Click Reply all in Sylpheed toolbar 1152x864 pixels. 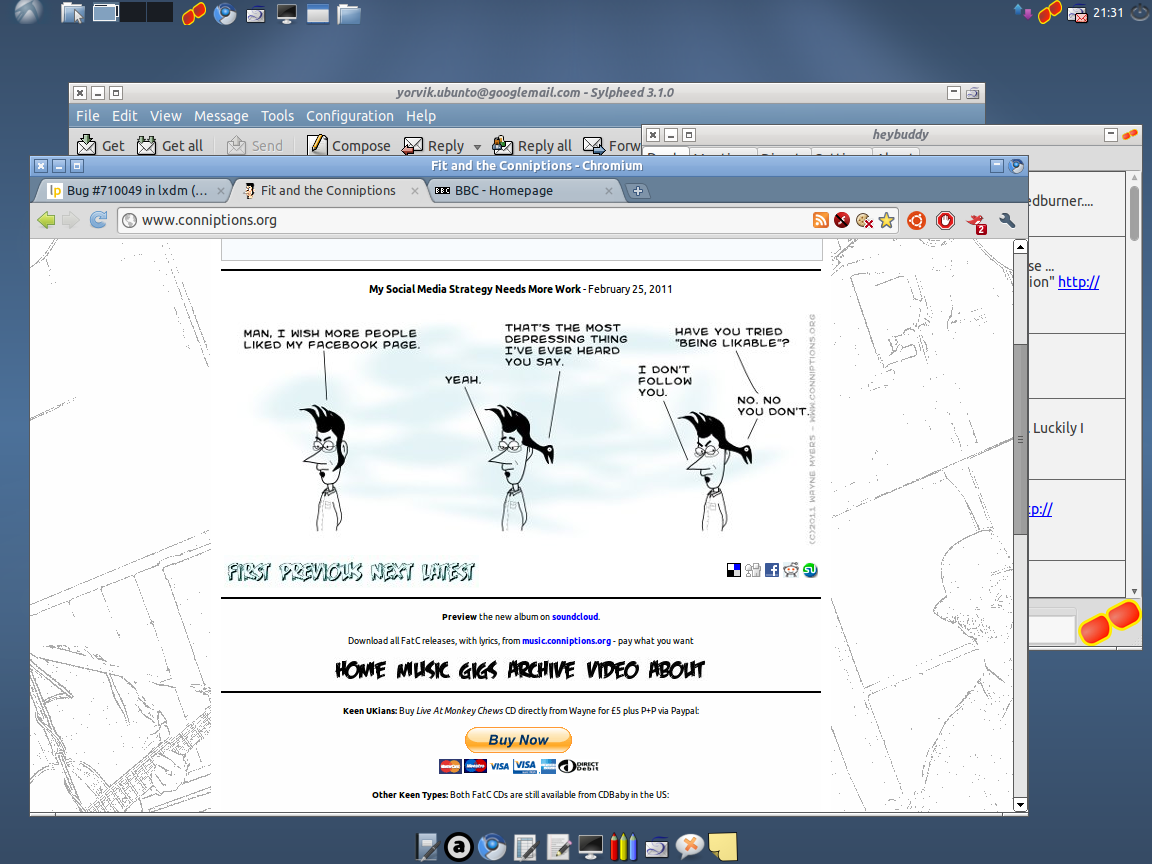coord(531,145)
